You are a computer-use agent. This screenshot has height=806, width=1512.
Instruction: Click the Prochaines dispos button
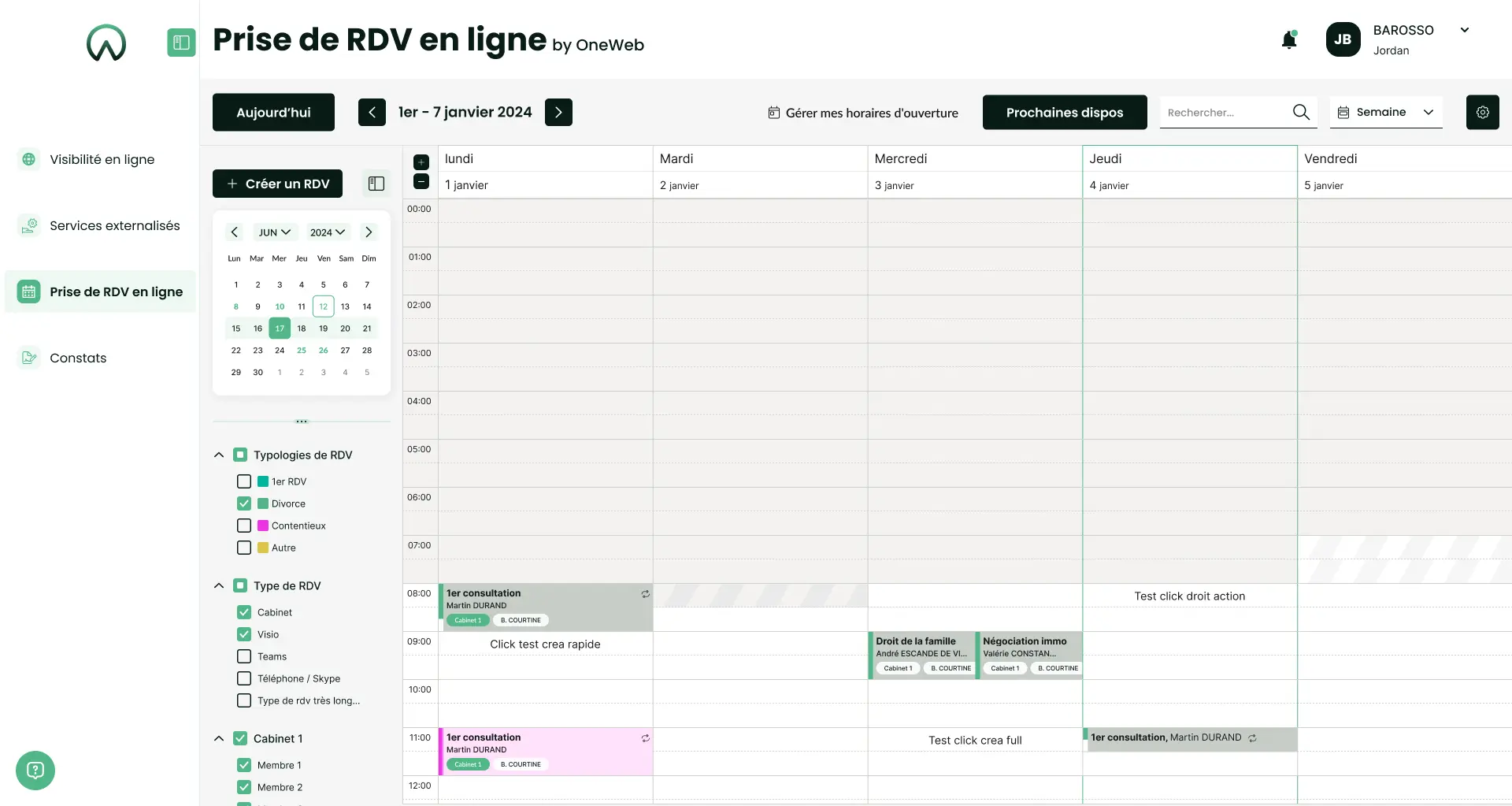[x=1064, y=112]
